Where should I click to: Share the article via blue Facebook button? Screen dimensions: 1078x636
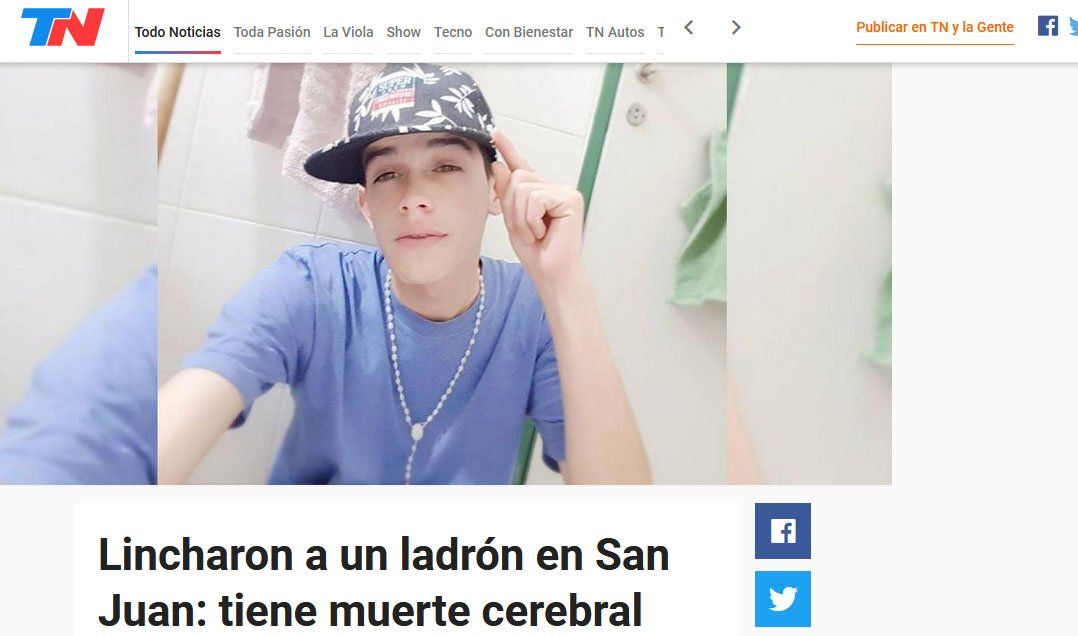pos(782,531)
